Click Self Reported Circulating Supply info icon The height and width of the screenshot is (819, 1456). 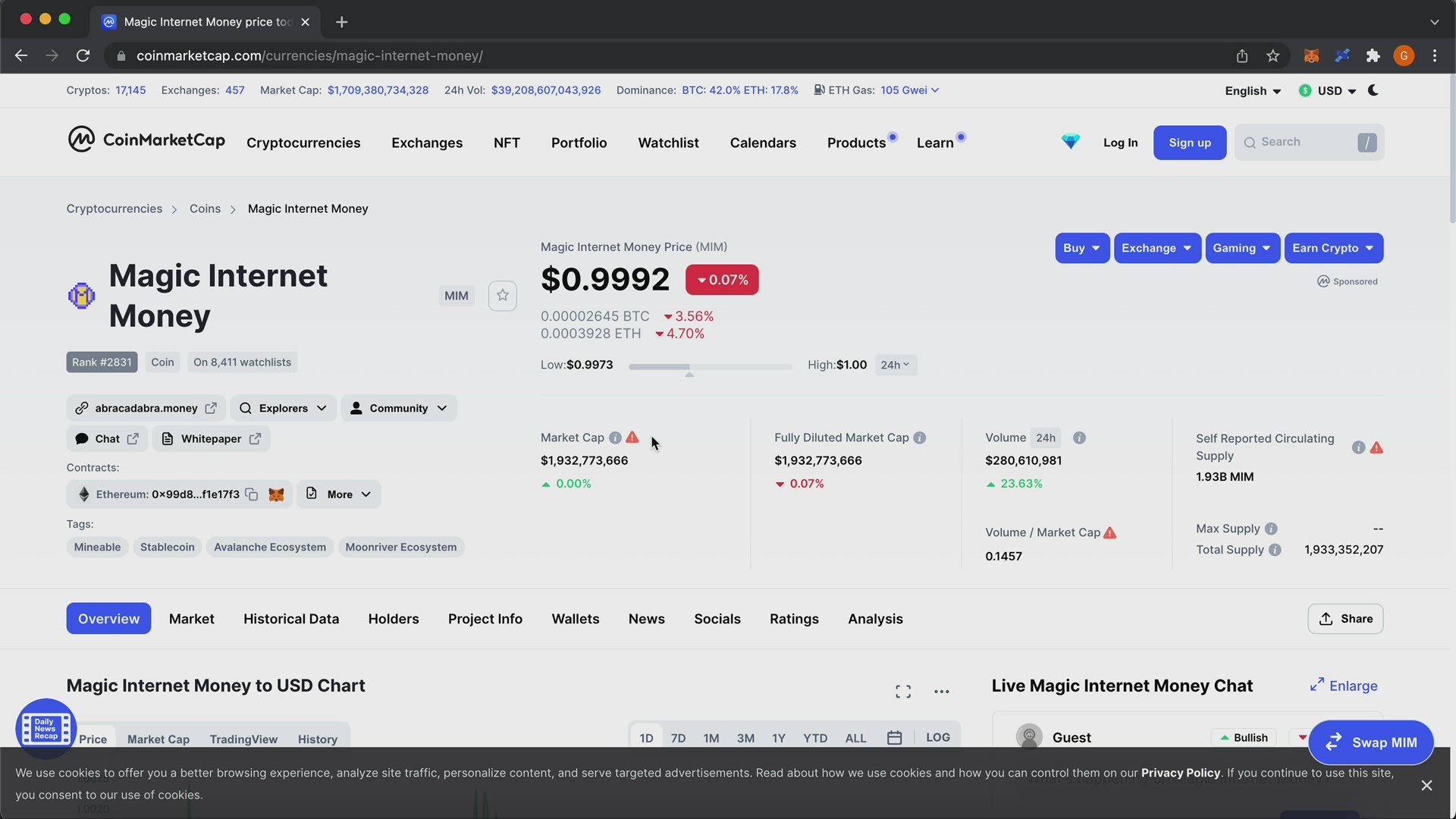click(x=1358, y=447)
